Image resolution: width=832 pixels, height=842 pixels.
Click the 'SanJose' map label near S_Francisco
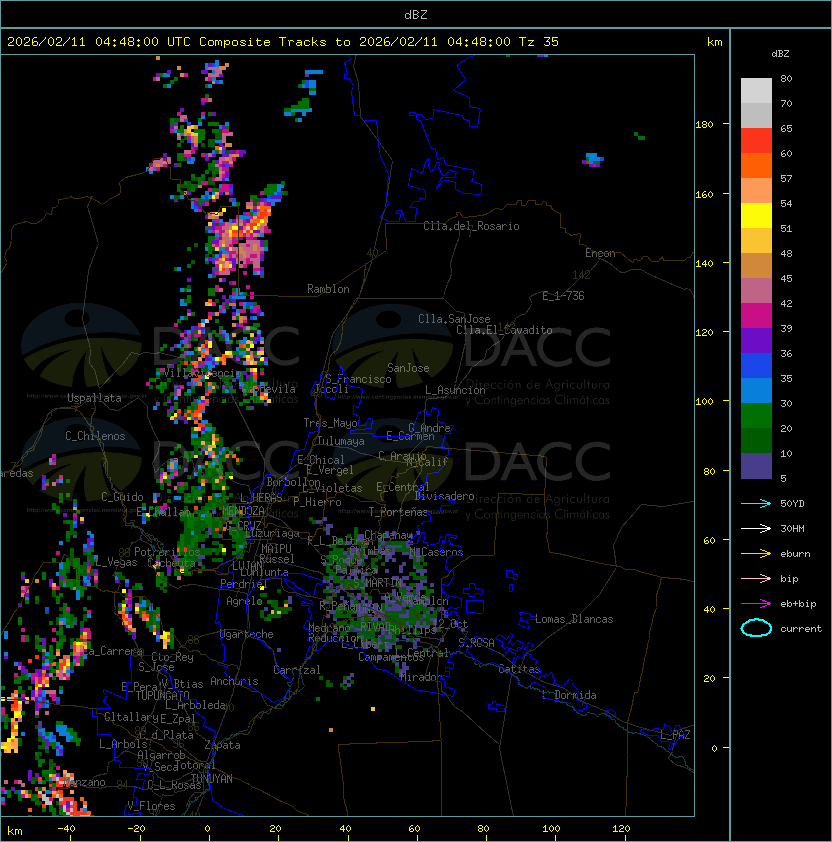[408, 368]
